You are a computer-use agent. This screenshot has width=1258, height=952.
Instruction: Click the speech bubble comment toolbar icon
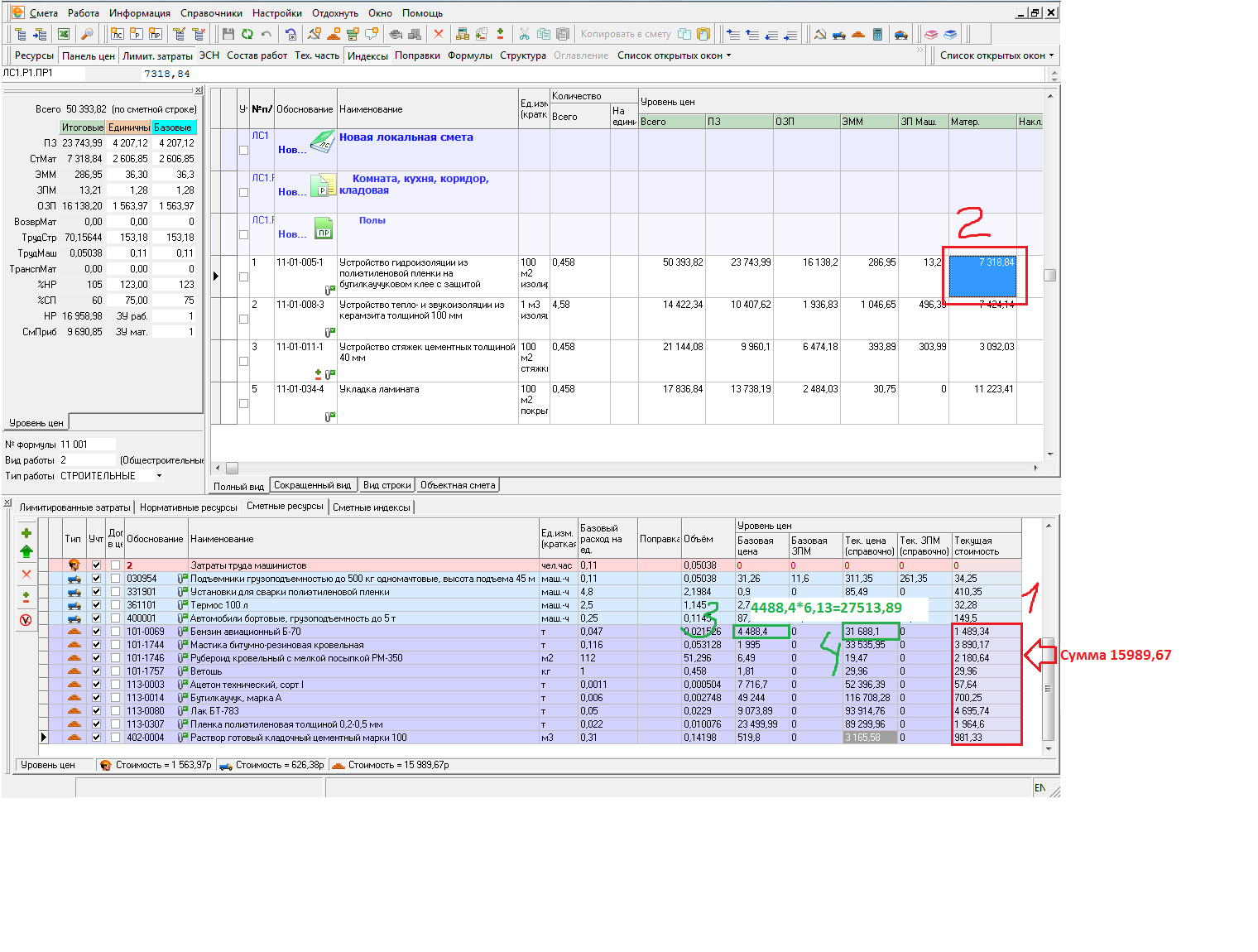point(372,34)
